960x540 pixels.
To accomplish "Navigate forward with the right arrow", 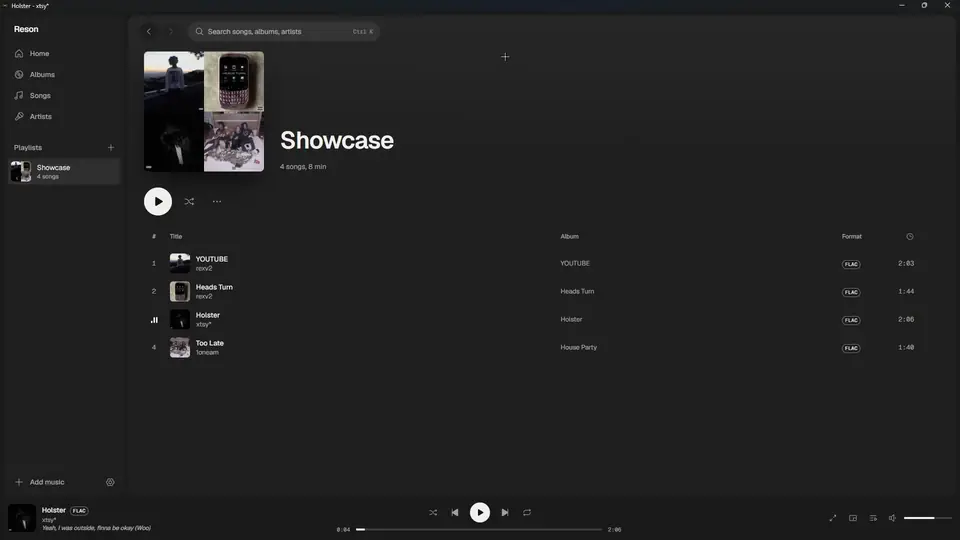I will (x=171, y=32).
